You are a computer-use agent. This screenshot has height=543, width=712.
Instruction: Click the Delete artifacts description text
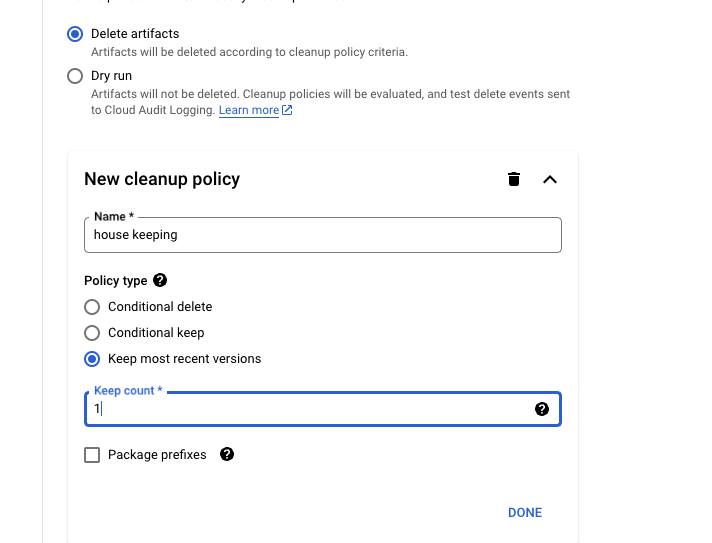click(x=249, y=52)
